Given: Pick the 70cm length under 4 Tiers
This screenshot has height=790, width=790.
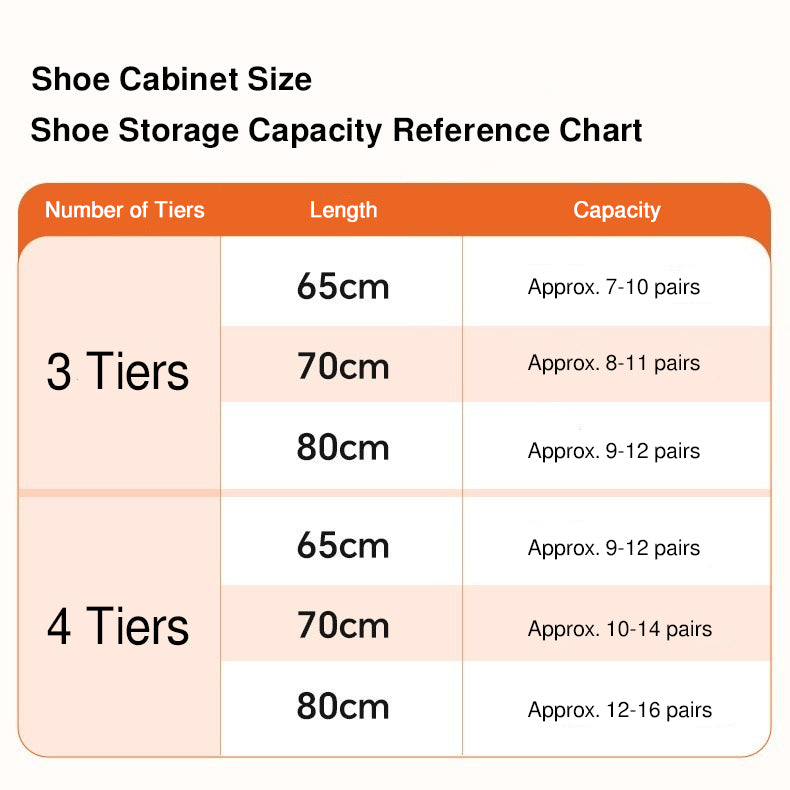Looking at the screenshot, I should (343, 625).
